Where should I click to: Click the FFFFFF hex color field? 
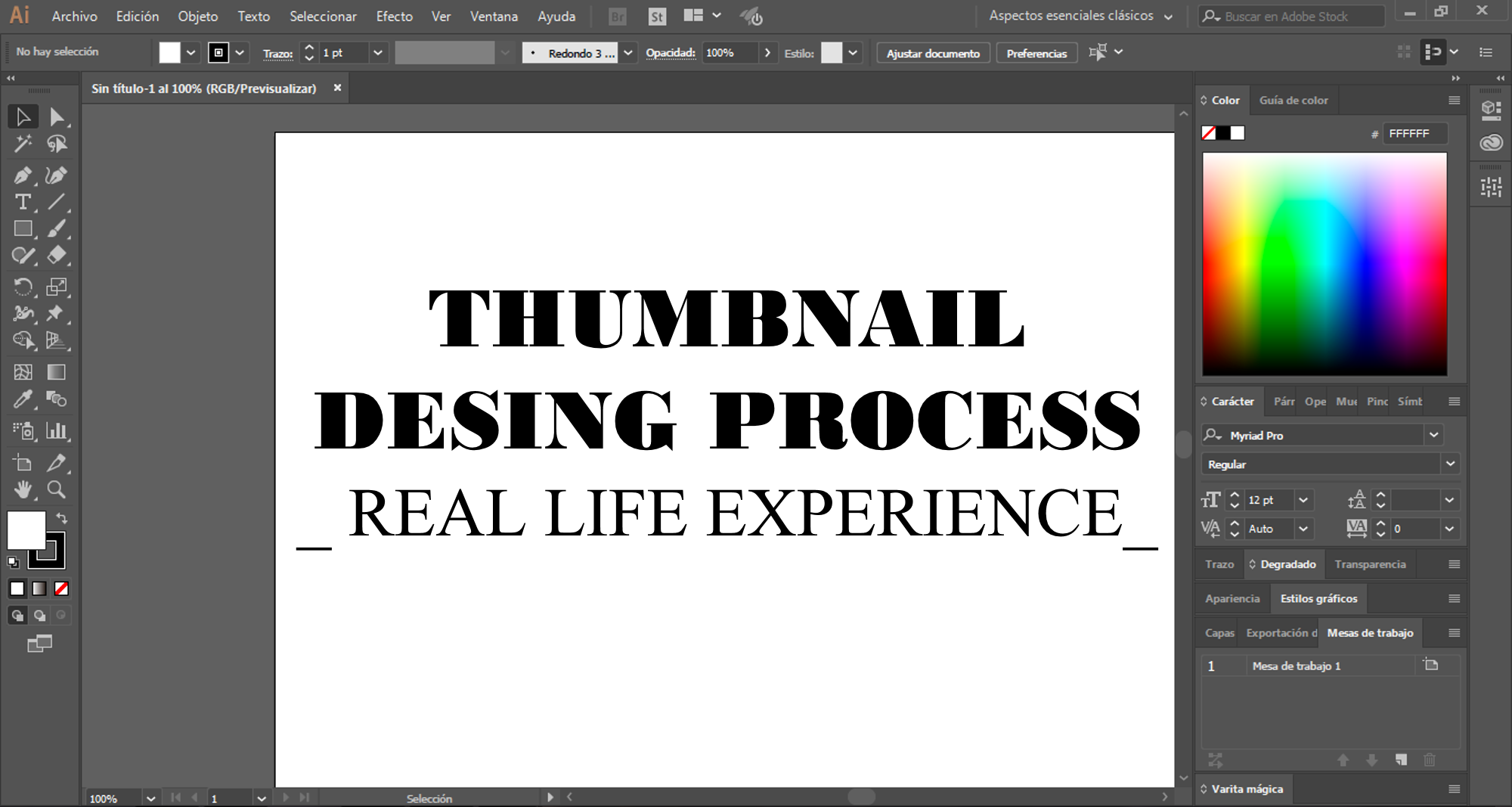[x=1415, y=133]
